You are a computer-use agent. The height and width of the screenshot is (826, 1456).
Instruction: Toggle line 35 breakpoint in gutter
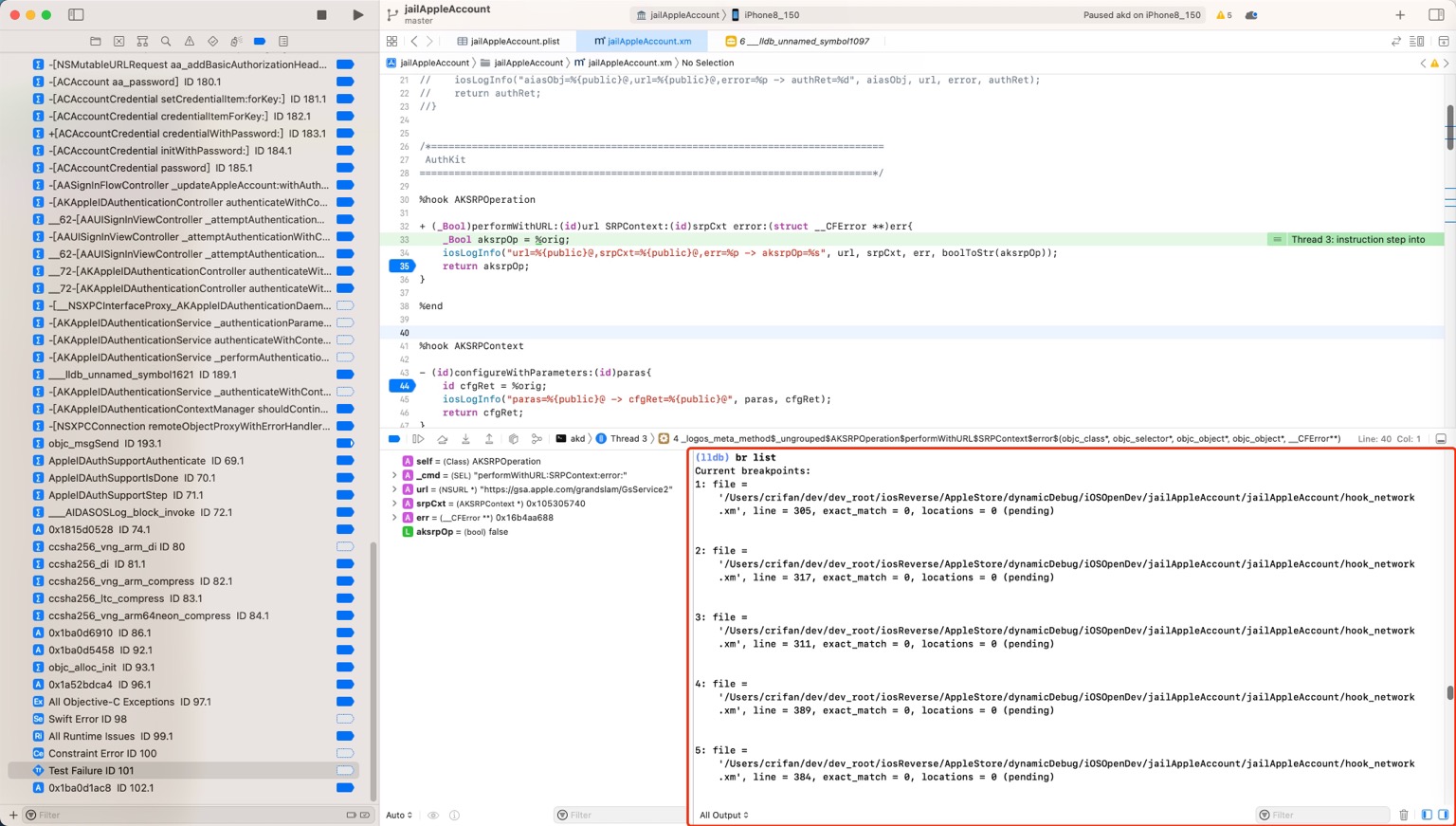click(403, 266)
